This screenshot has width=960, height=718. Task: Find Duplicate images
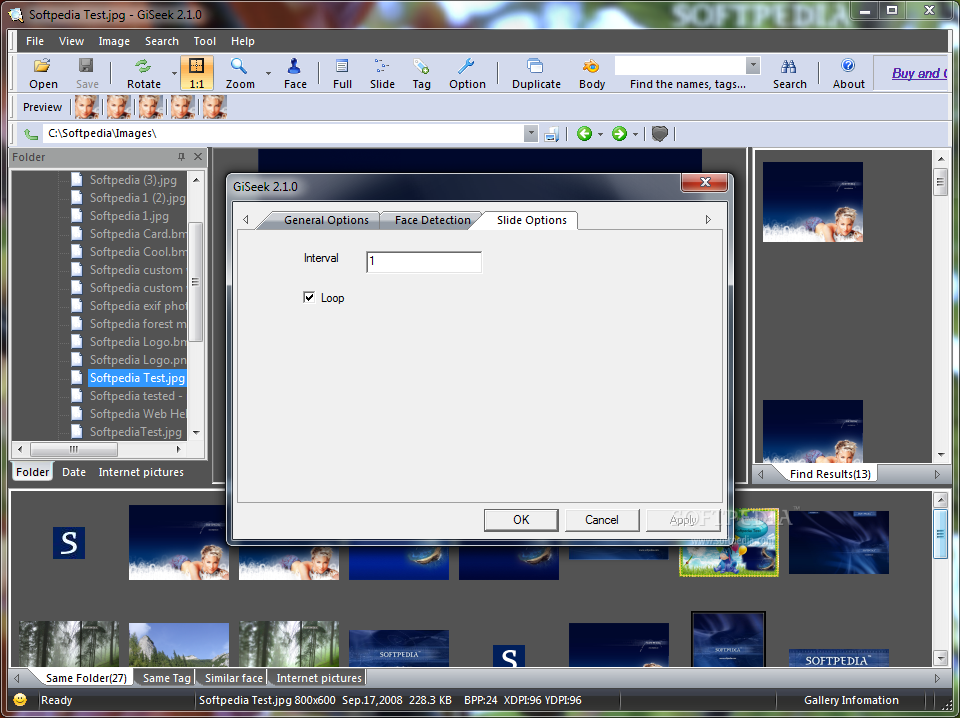(x=536, y=73)
